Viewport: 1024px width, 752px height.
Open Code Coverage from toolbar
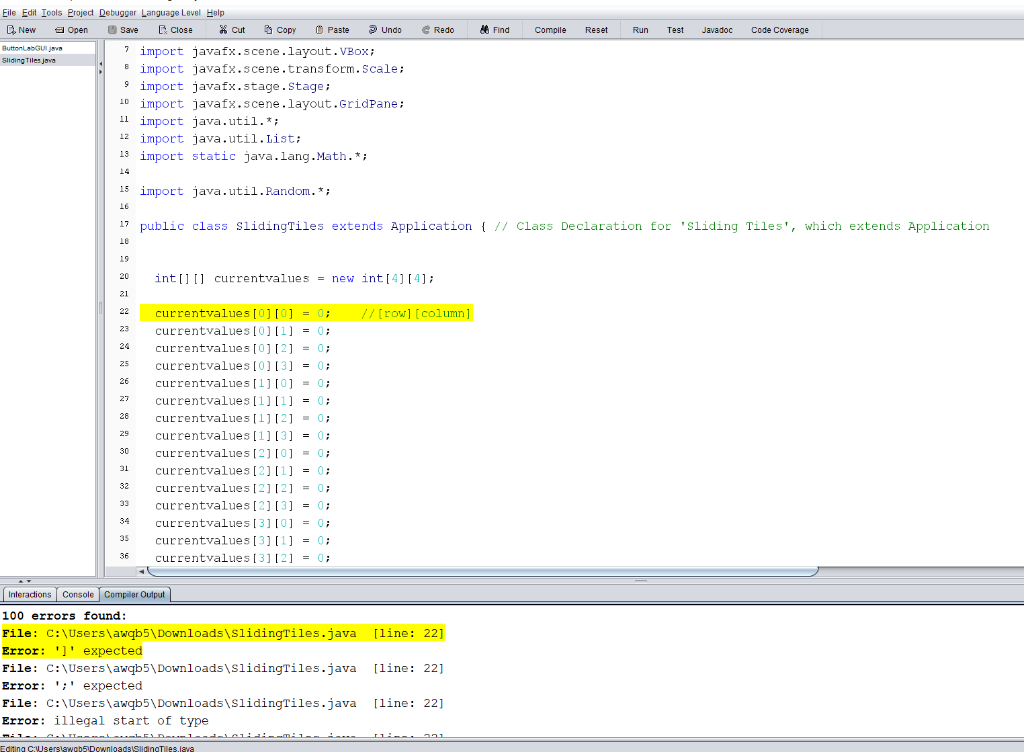pyautogui.click(x=780, y=30)
